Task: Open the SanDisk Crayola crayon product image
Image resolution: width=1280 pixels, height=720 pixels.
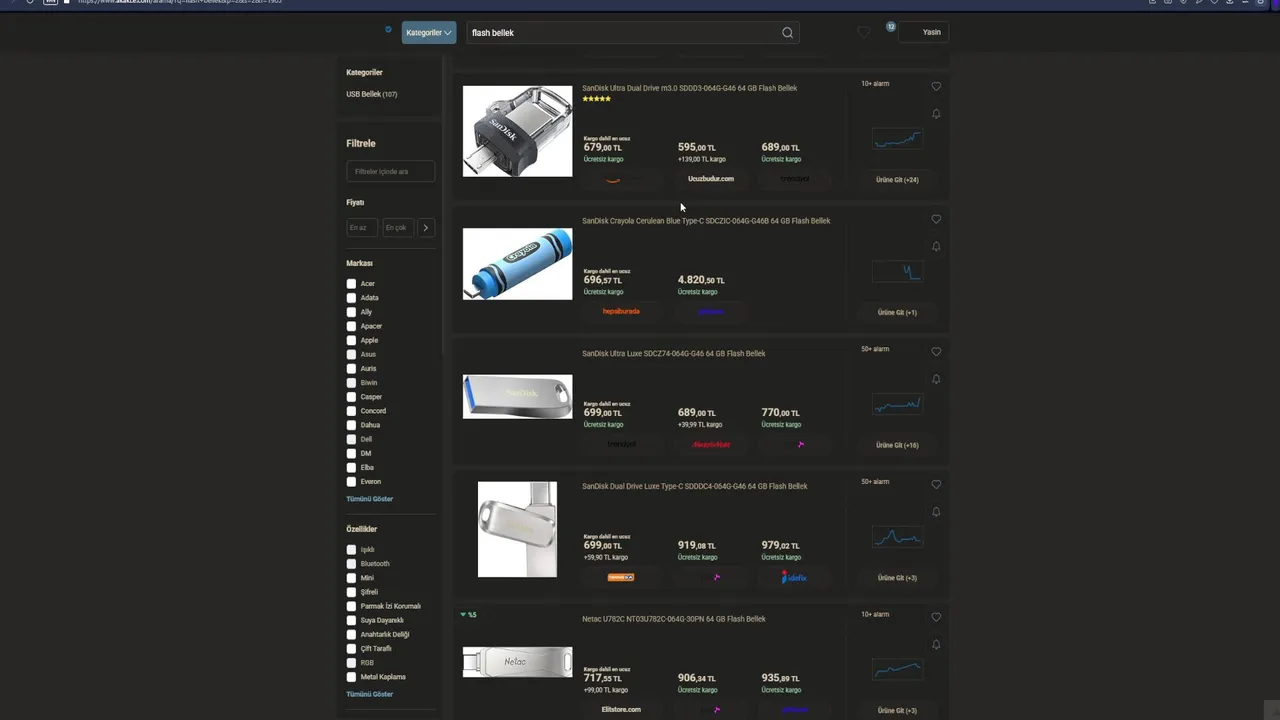Action: 517,264
